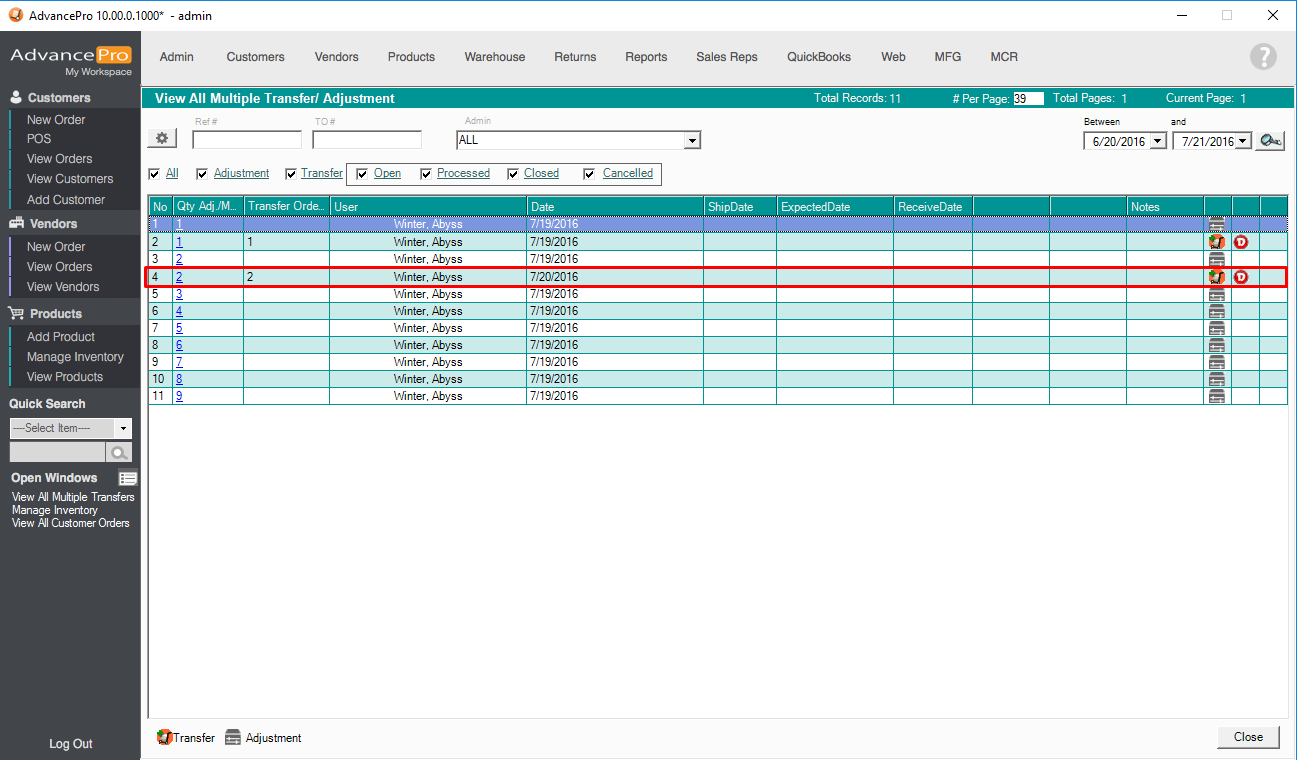
Task: Click the Close button at bottom right
Action: (1248, 737)
